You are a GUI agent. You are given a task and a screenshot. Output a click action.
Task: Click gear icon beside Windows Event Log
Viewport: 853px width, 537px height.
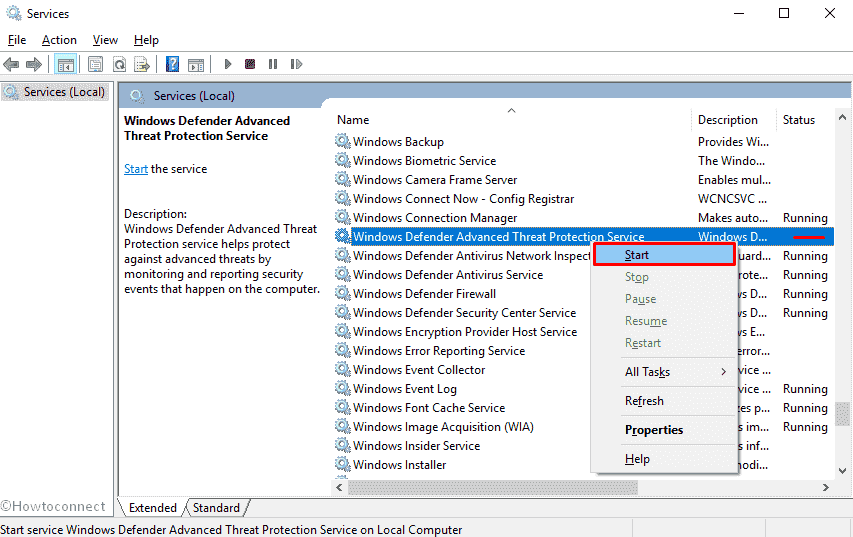pos(342,388)
